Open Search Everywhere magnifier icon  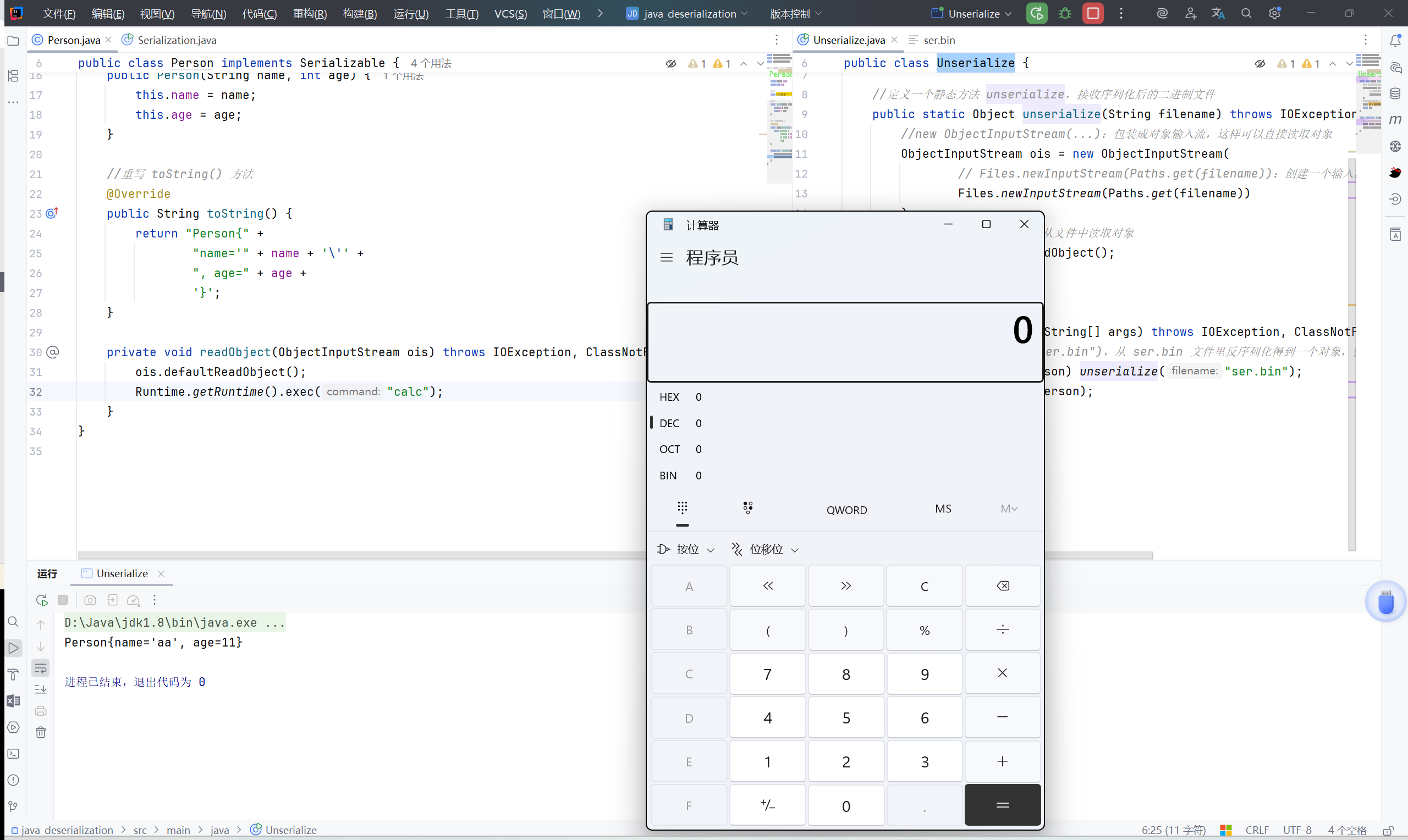point(1246,14)
